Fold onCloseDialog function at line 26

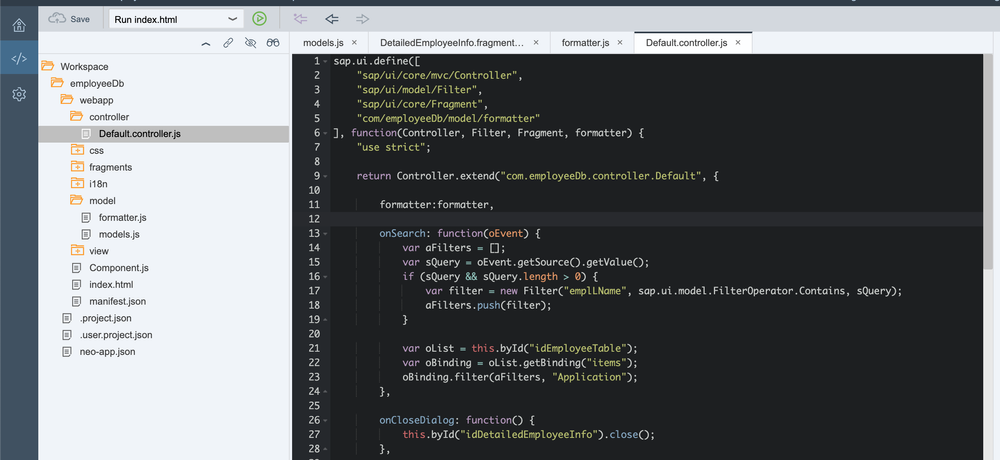point(325,420)
